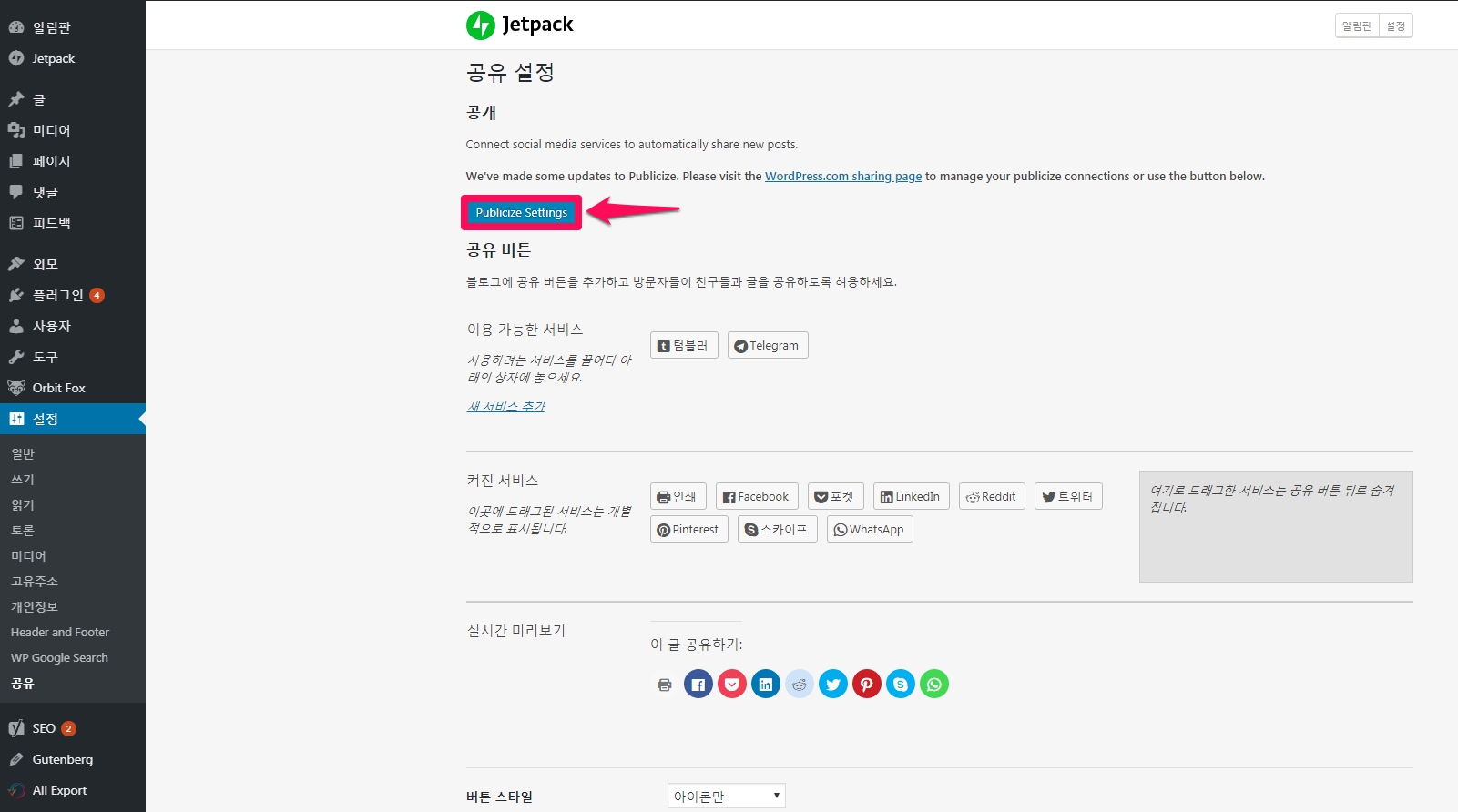Open Orbit Fox in the sidebar

click(58, 388)
